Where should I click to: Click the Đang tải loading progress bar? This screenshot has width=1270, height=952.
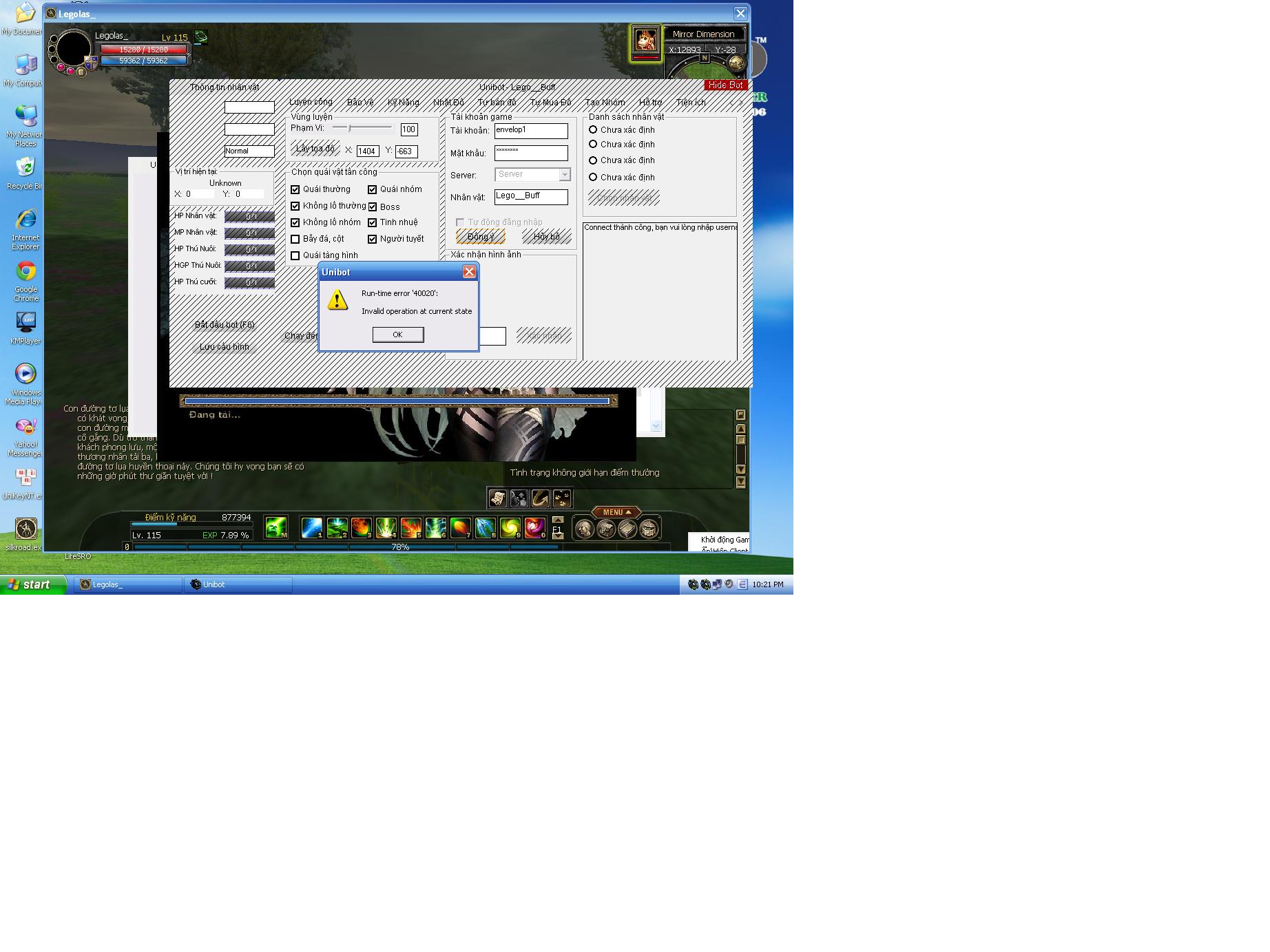tap(398, 401)
